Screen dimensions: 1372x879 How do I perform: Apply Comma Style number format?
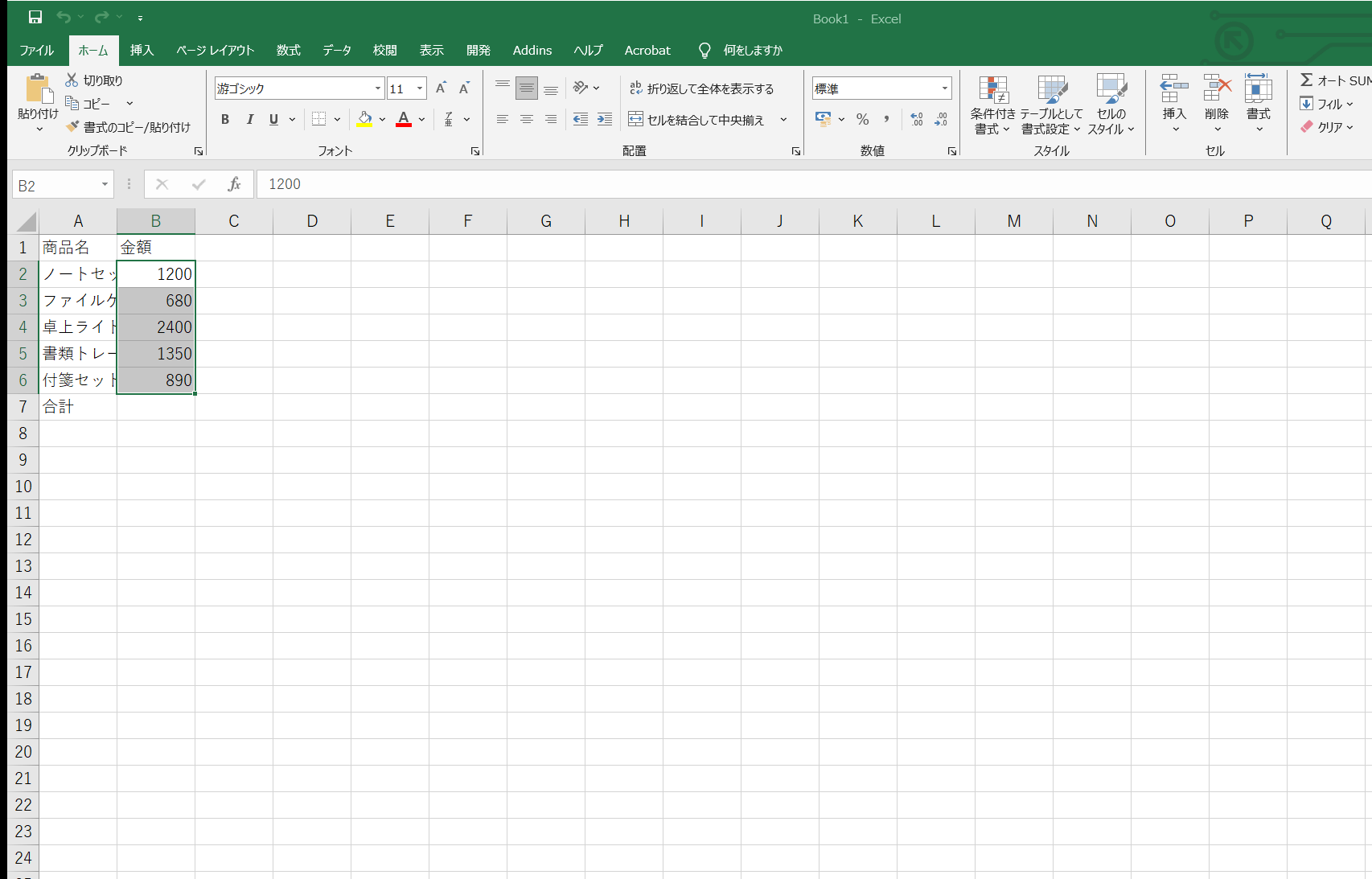point(887,119)
